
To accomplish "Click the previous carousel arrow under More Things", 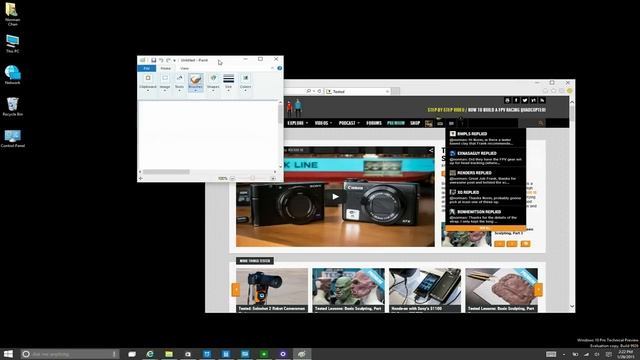I will 236,289.
